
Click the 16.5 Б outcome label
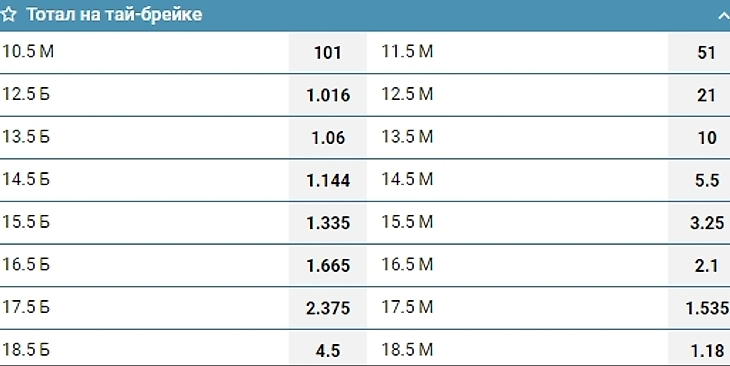pyautogui.click(x=26, y=264)
